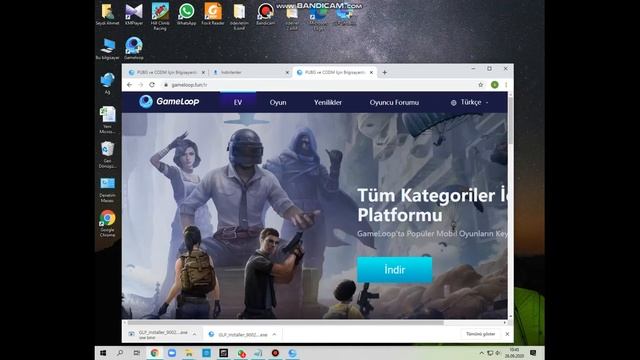Launch Hill Climb Racing from desktop
This screenshot has width=640, height=360.
160,16
